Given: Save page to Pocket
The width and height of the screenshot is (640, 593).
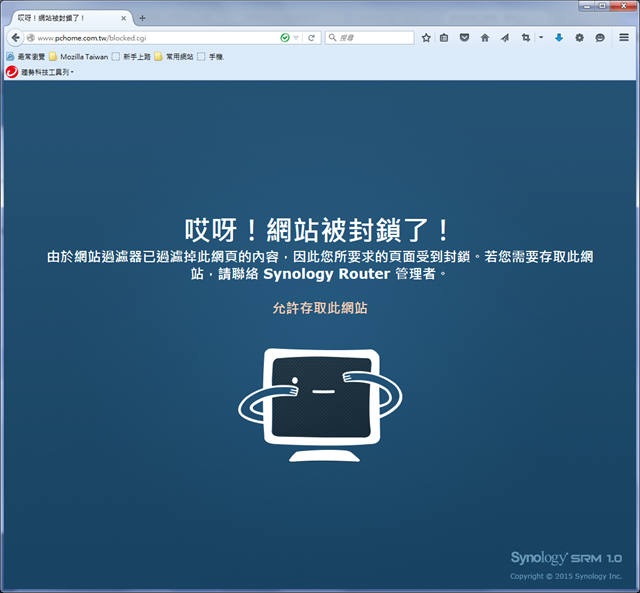Looking at the screenshot, I should click(x=464, y=38).
